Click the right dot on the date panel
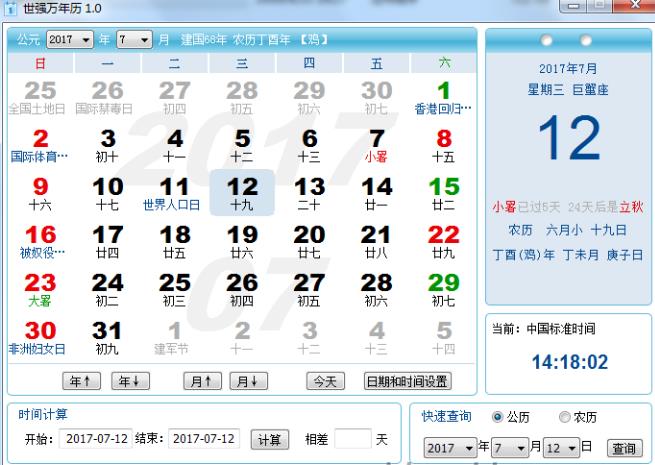This screenshot has height=465, width=655. (x=586, y=42)
